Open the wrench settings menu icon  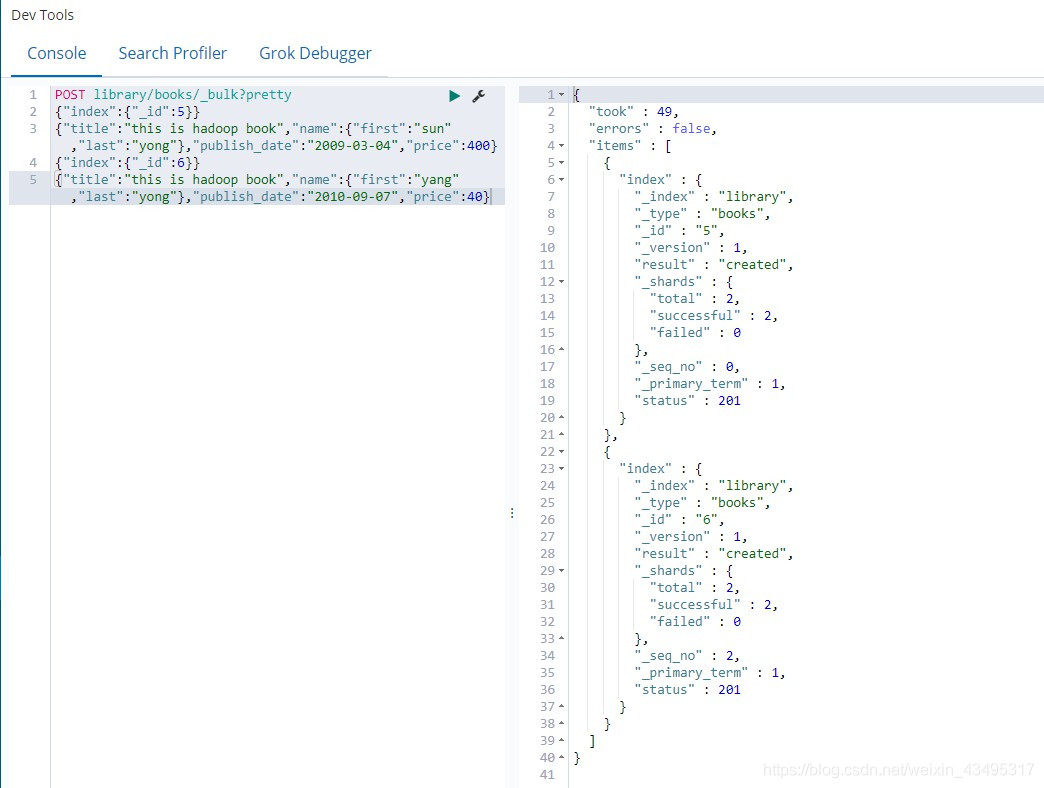point(478,96)
